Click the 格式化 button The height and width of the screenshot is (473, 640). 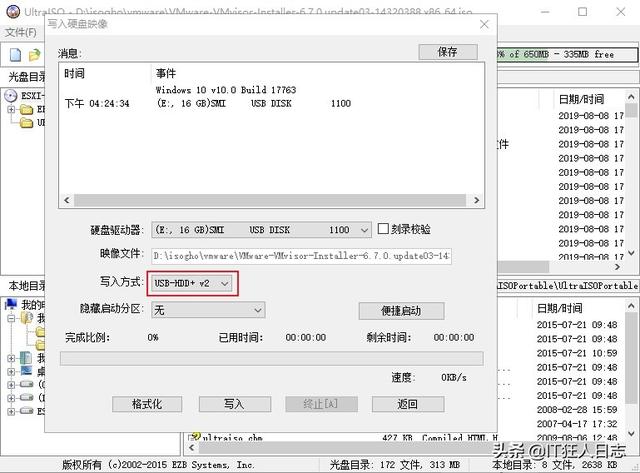[147, 404]
